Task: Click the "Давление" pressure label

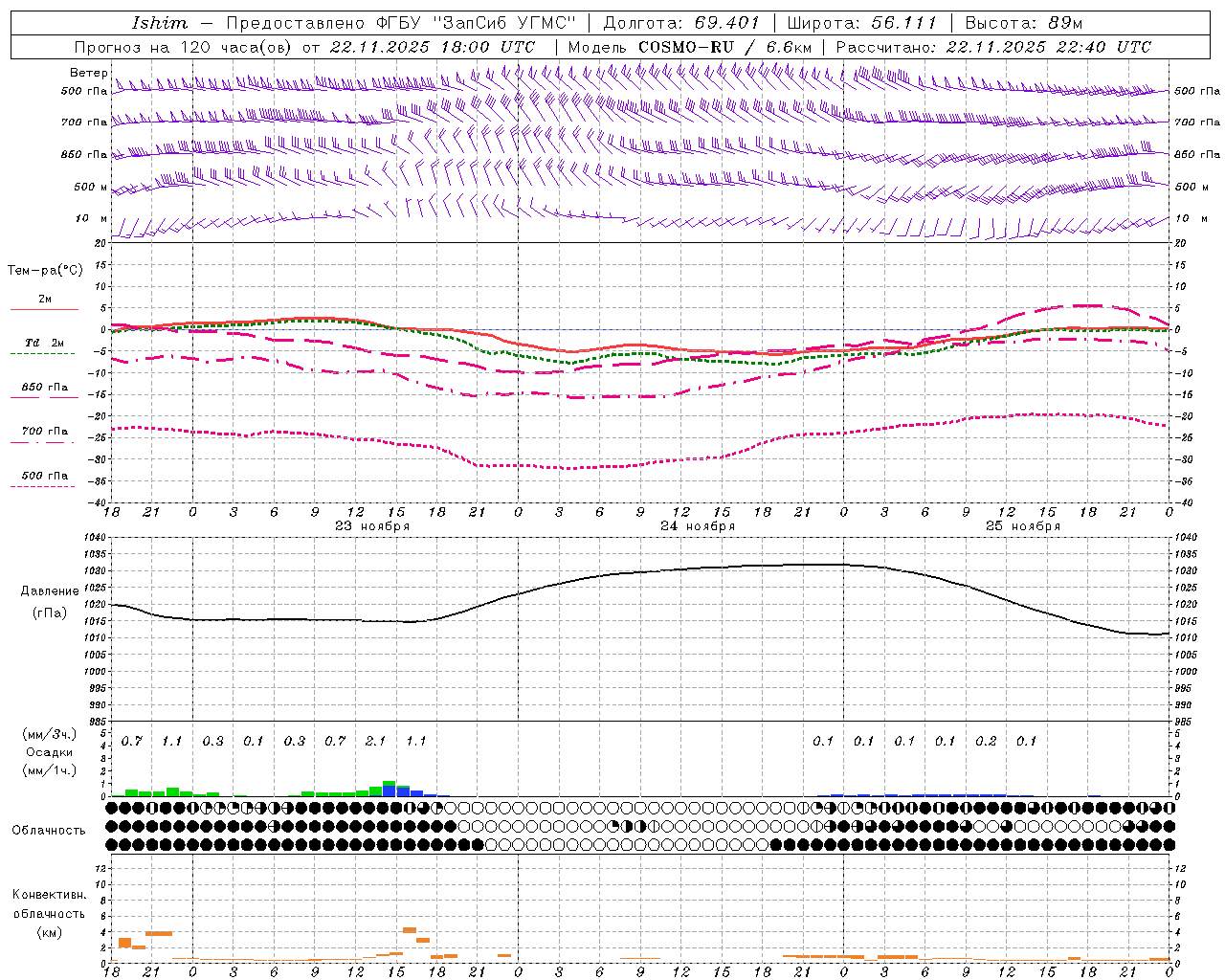Action: coord(50,591)
